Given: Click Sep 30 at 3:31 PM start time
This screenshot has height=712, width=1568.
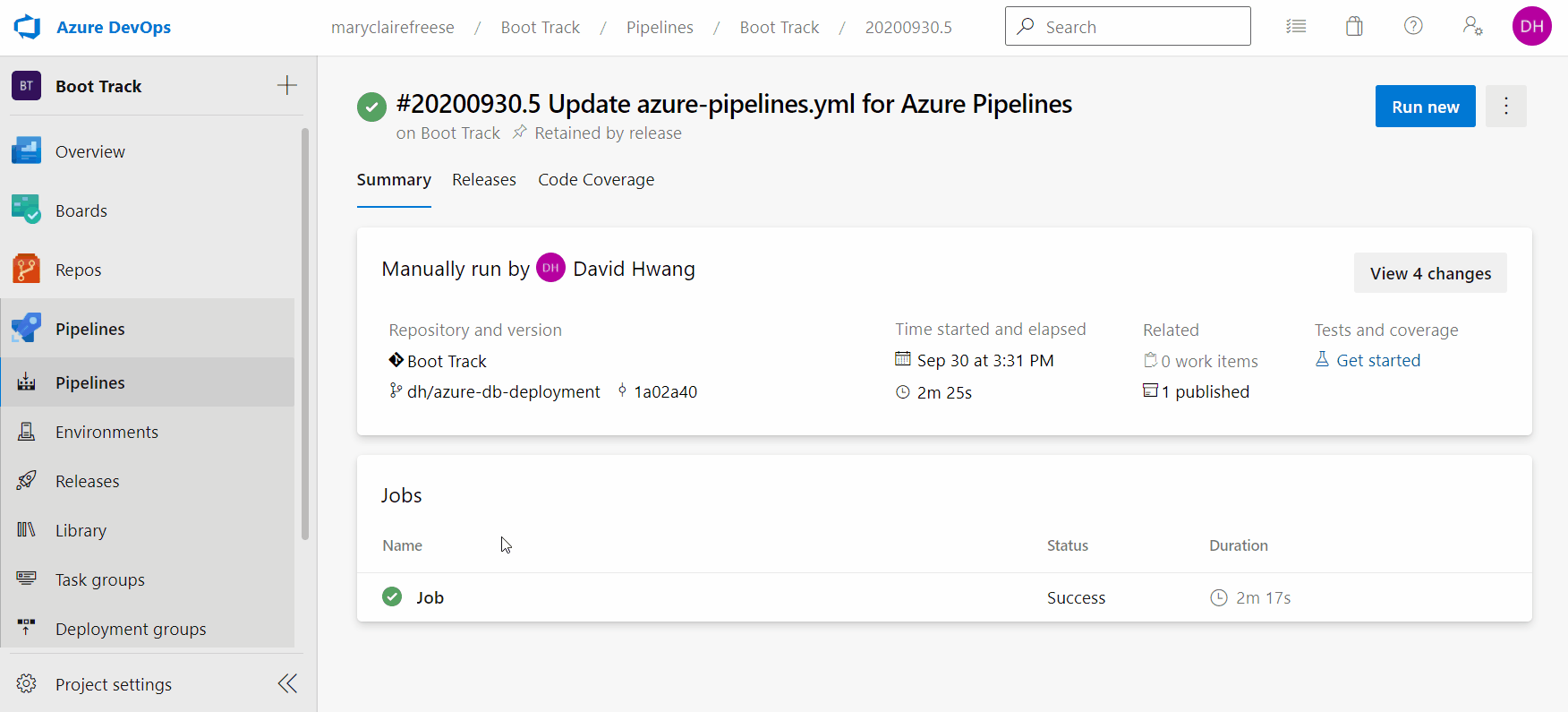Looking at the screenshot, I should 985,360.
